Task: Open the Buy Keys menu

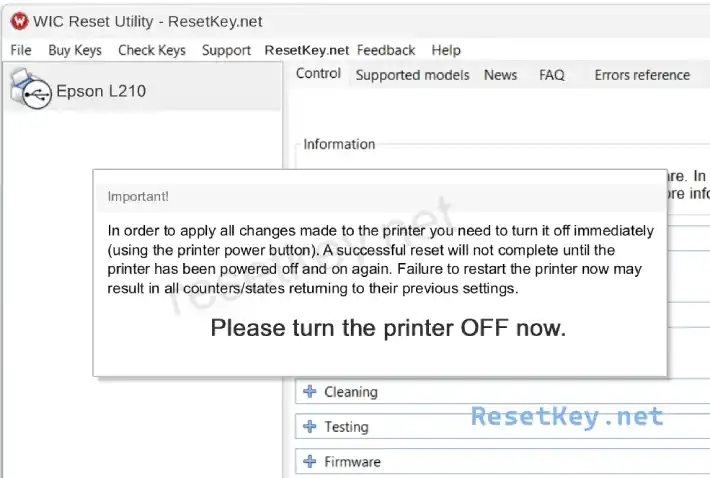Action: (75, 50)
